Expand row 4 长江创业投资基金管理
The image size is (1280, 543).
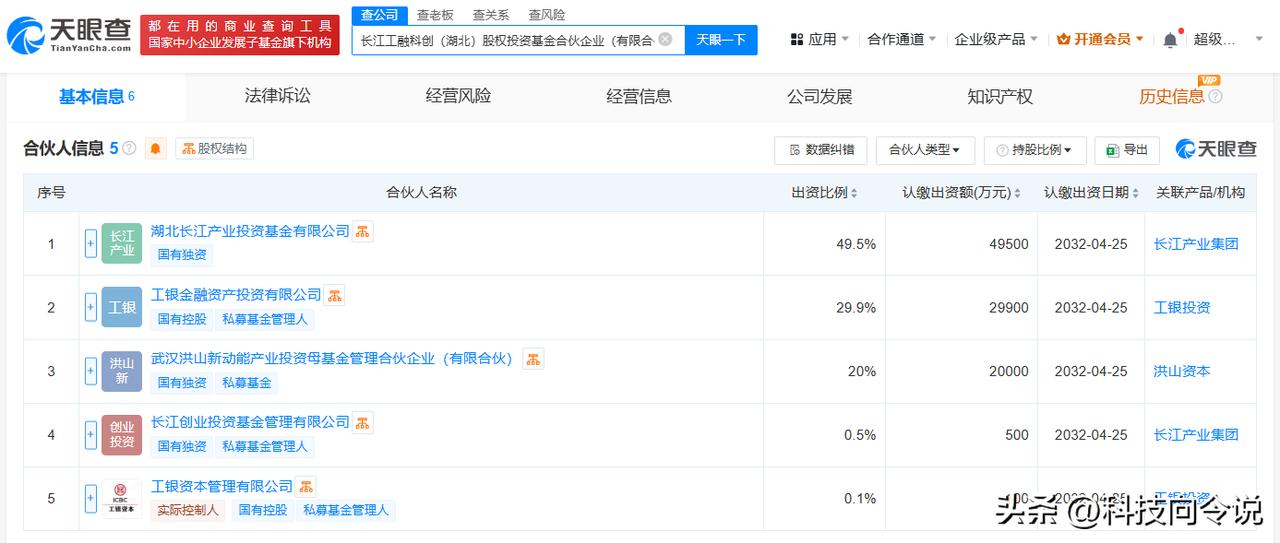pyautogui.click(x=91, y=435)
